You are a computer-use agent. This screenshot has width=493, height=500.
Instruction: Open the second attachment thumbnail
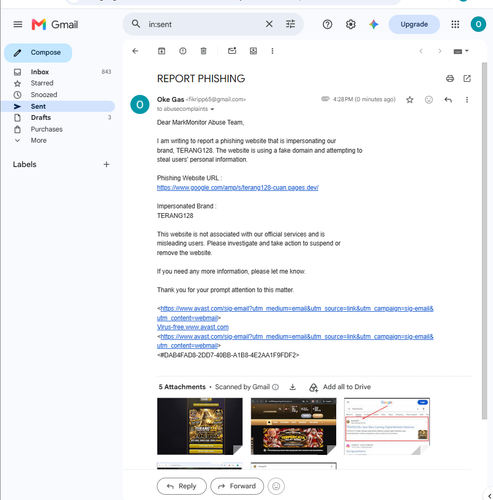click(293, 426)
